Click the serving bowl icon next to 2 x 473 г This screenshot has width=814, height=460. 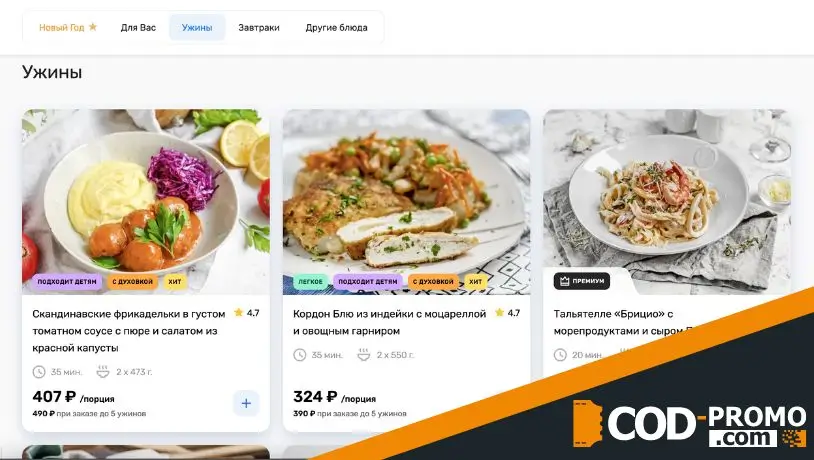tap(103, 372)
